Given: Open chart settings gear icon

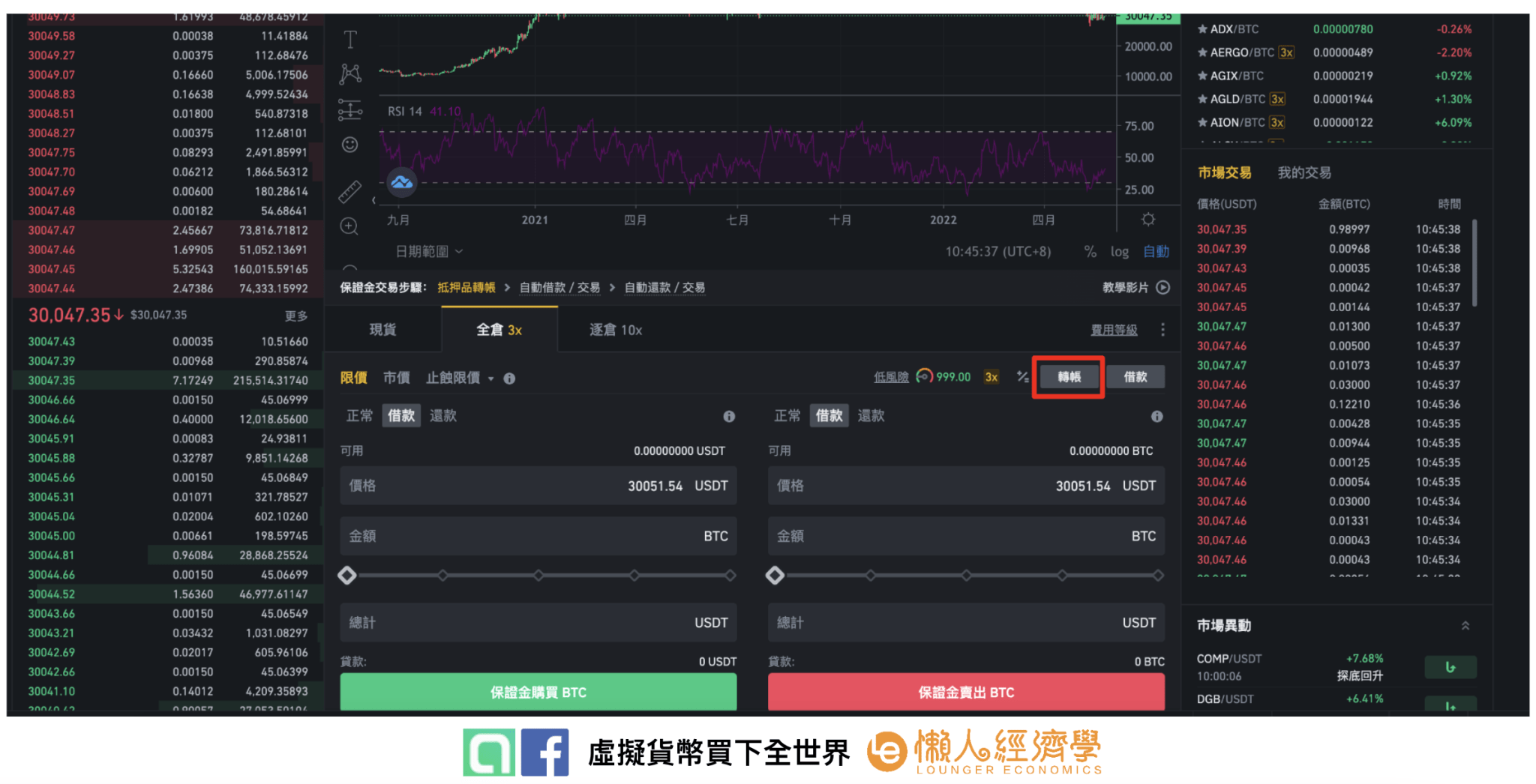Looking at the screenshot, I should (1147, 220).
